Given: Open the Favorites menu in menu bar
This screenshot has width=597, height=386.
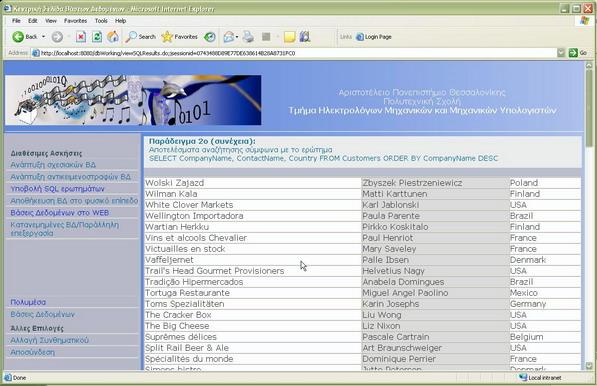Looking at the screenshot, I should (75, 21).
